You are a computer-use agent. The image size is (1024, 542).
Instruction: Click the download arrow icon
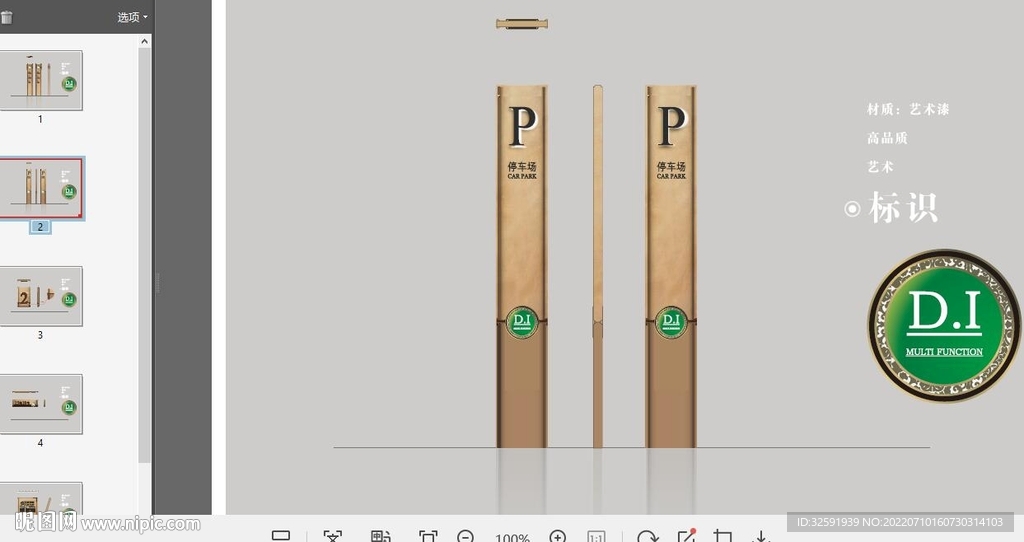[x=761, y=537]
